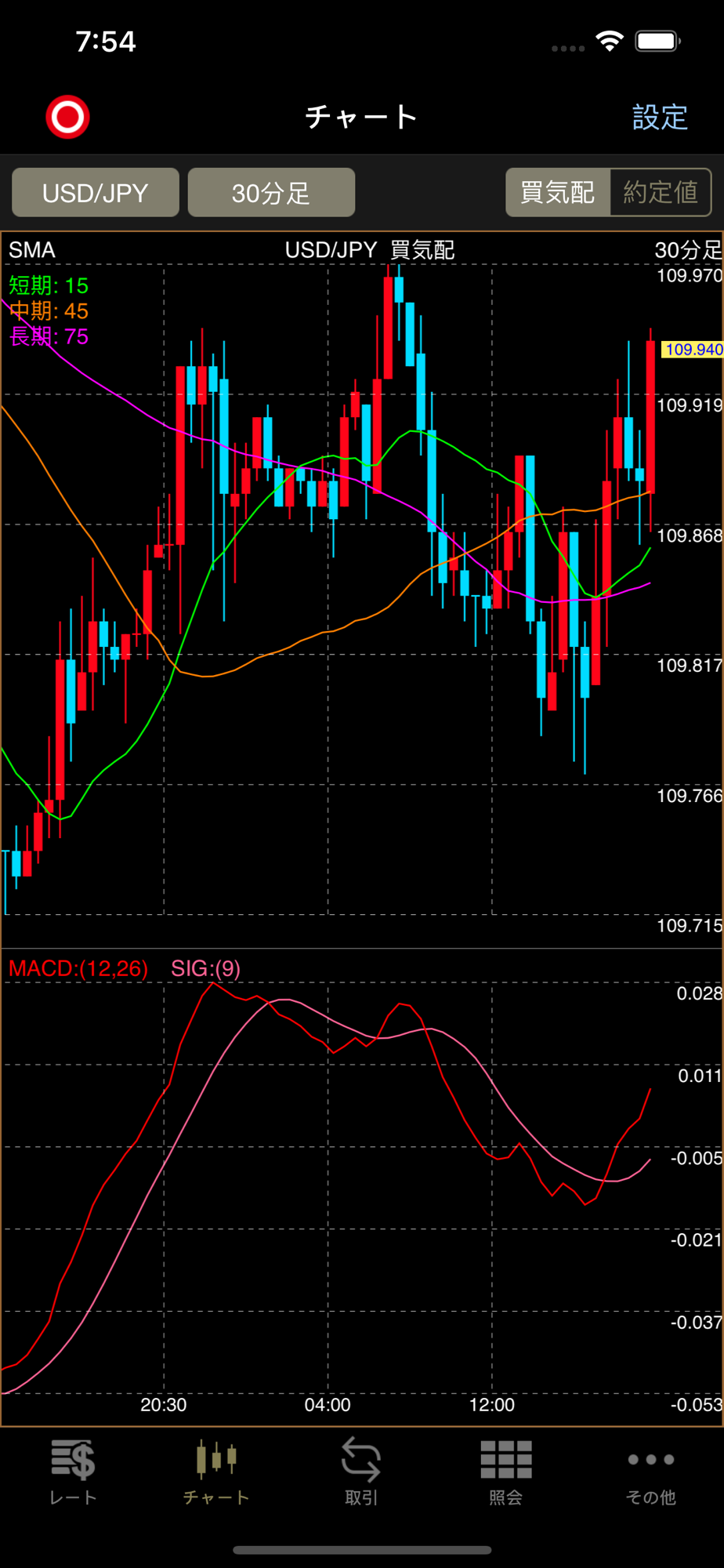Tap the 20:30 time axis label
The width and height of the screenshot is (724, 1568).
pos(164,1405)
